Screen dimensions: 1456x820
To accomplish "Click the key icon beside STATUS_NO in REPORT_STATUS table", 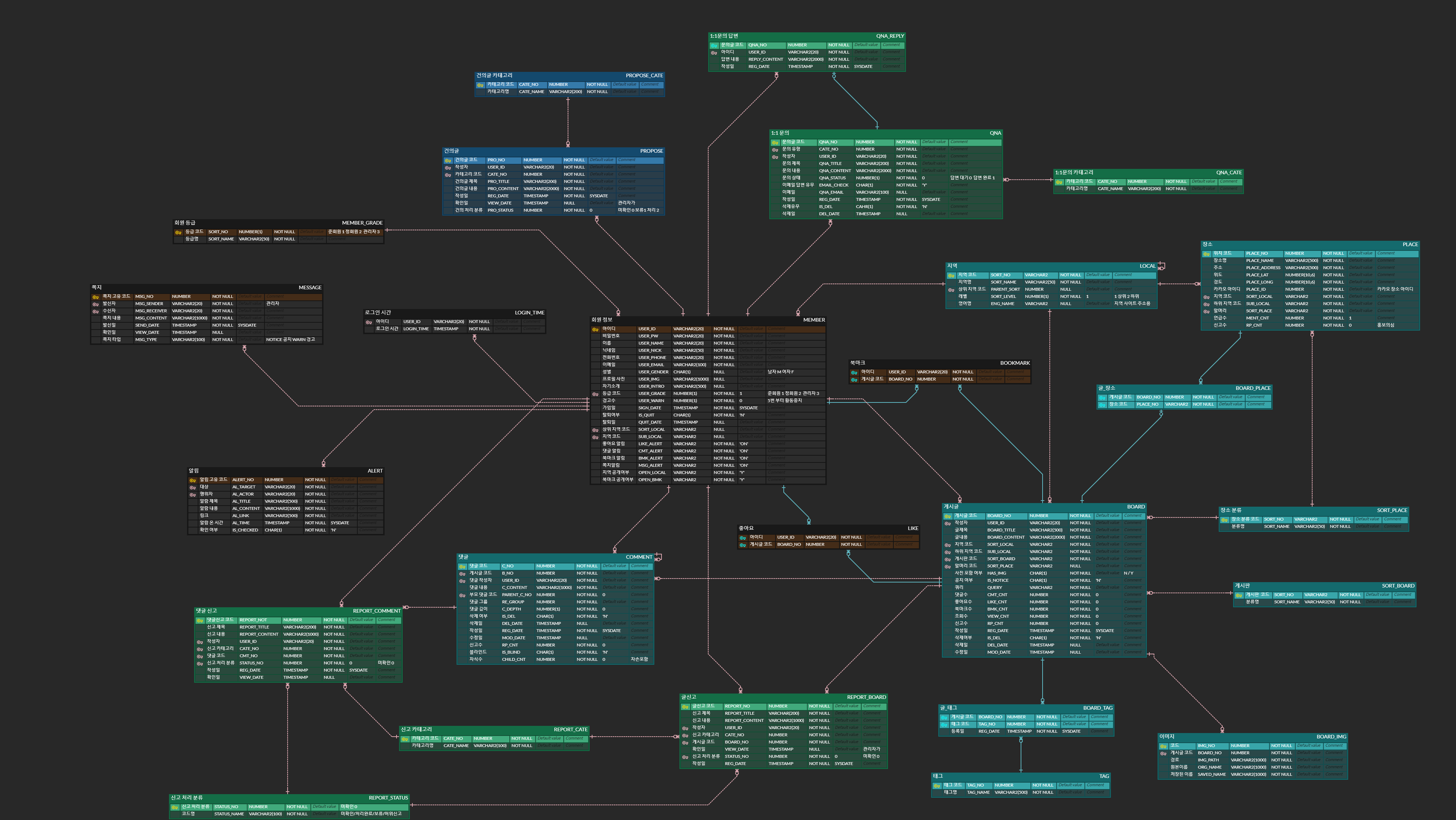I will (175, 807).
